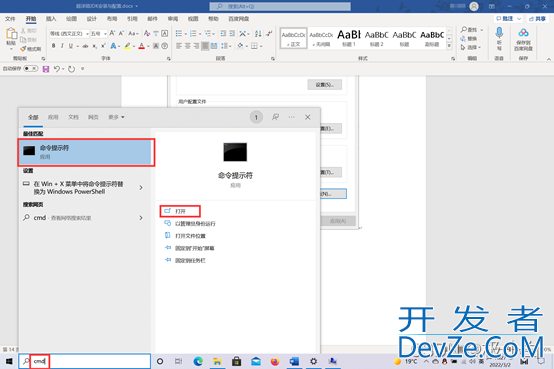Apply underline formatting
Screen dimensions: 554x369
(x=71, y=46)
